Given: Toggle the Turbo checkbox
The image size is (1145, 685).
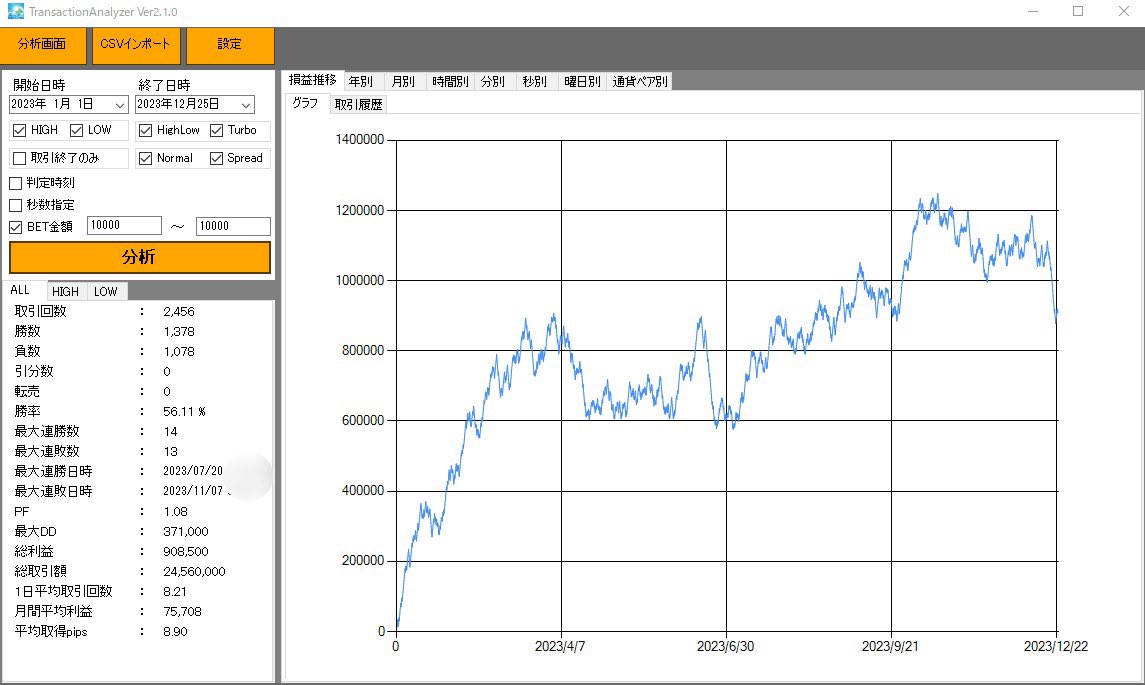Looking at the screenshot, I should (x=216, y=130).
